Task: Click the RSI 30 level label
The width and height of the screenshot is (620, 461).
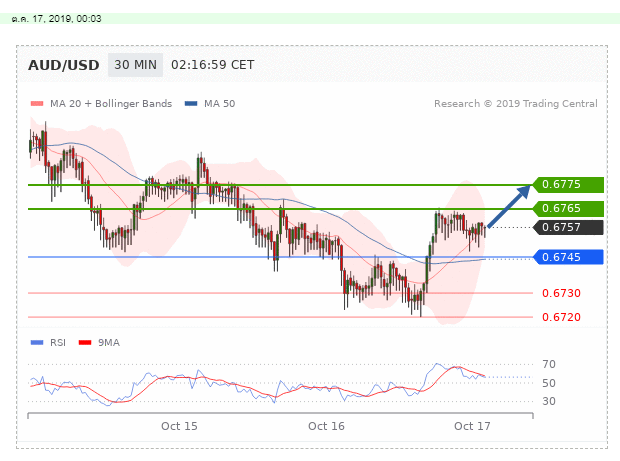Action: [549, 401]
